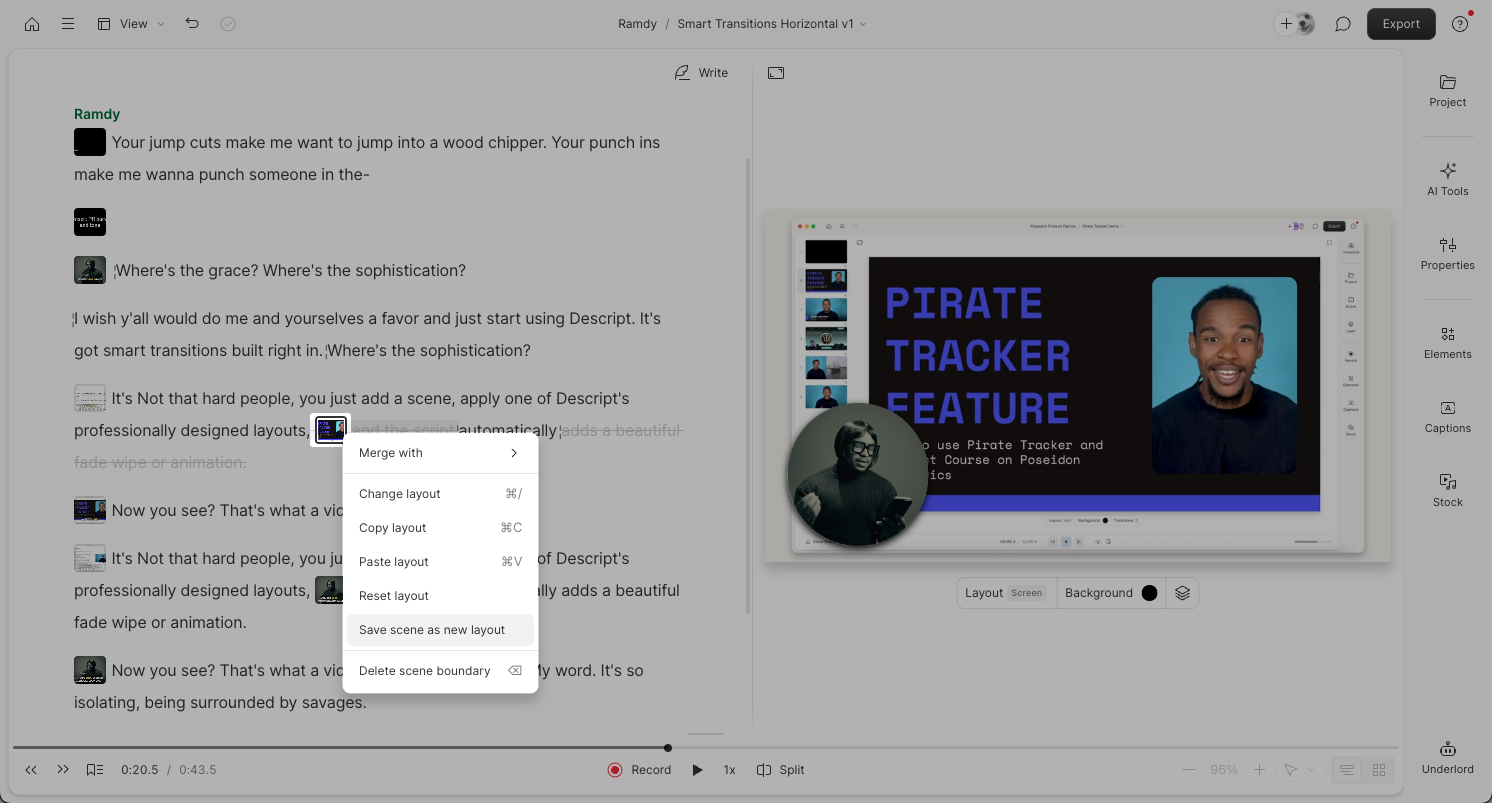Open the Stock media panel
The width and height of the screenshot is (1492, 803).
(x=1447, y=490)
